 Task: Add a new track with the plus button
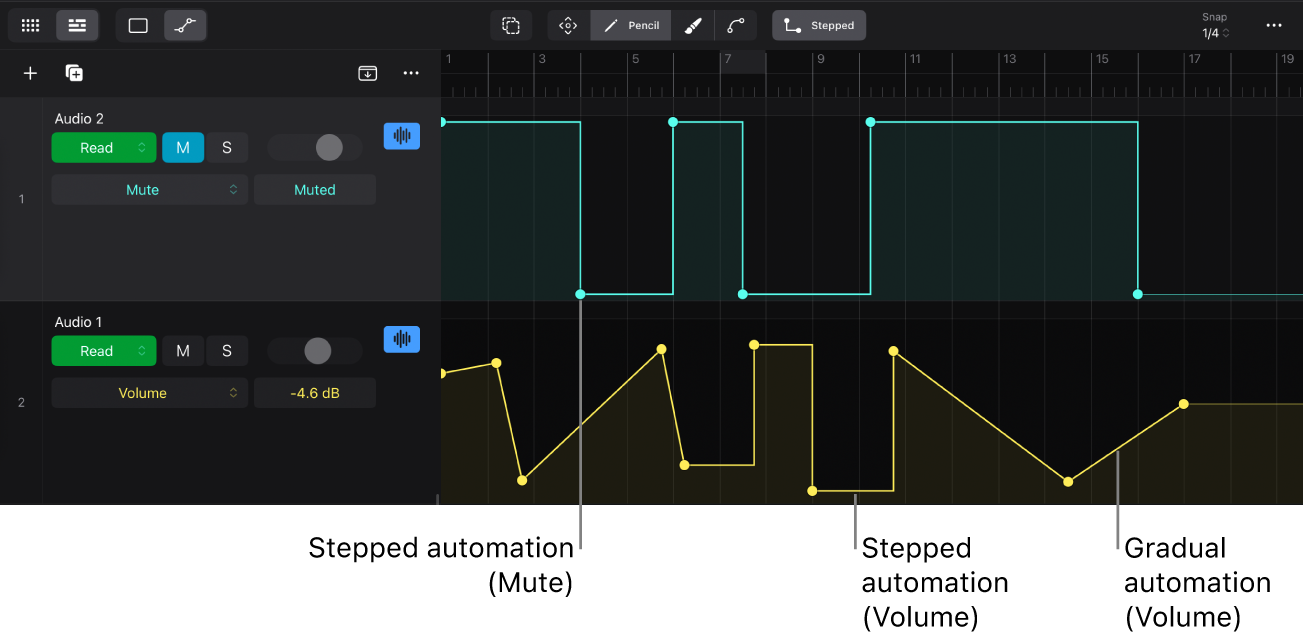[x=30, y=73]
